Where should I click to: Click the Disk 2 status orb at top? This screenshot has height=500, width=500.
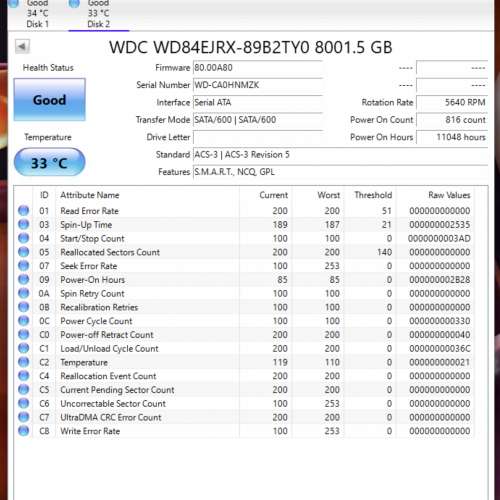(x=74, y=3)
